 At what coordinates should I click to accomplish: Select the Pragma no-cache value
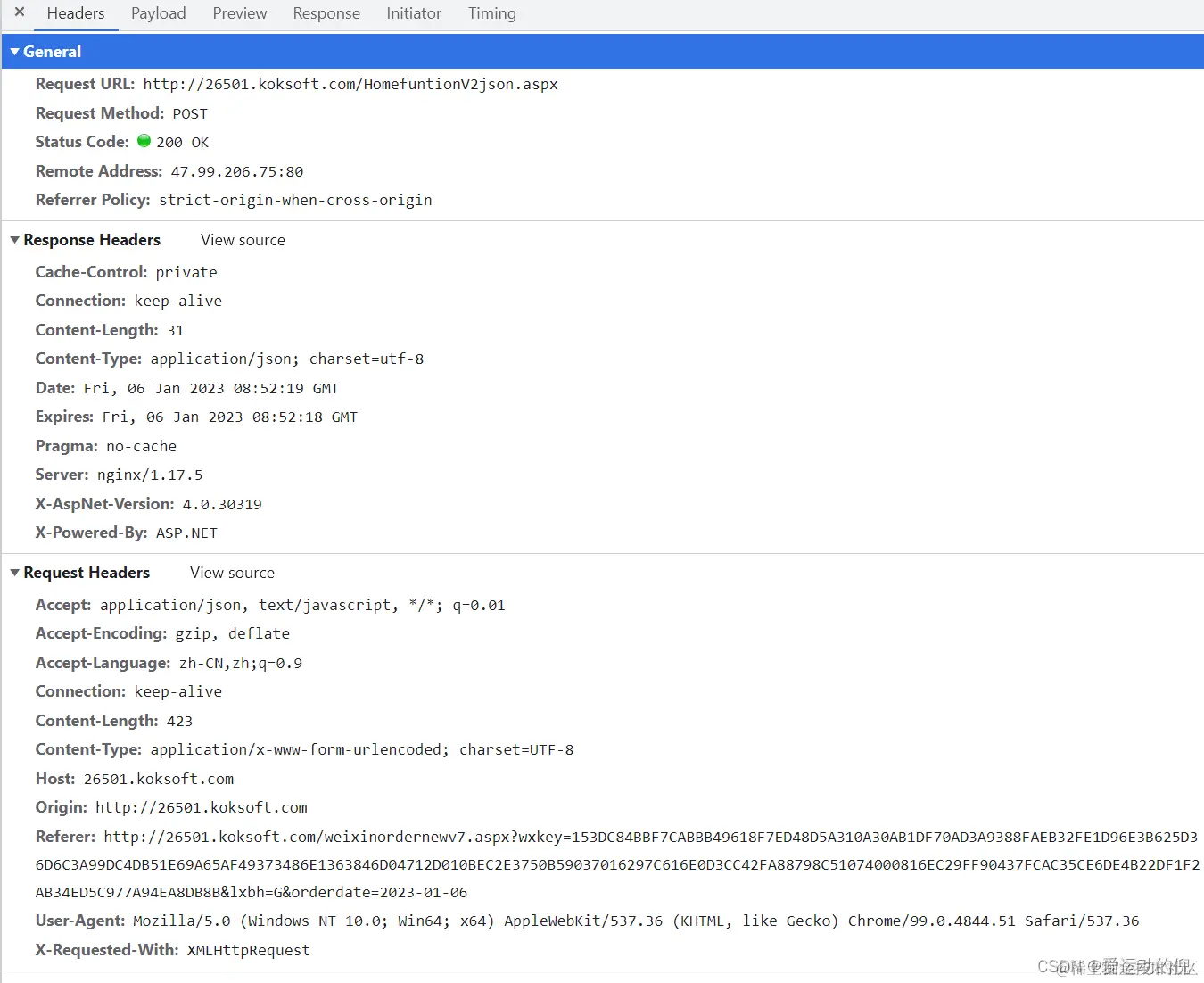pyautogui.click(x=142, y=446)
